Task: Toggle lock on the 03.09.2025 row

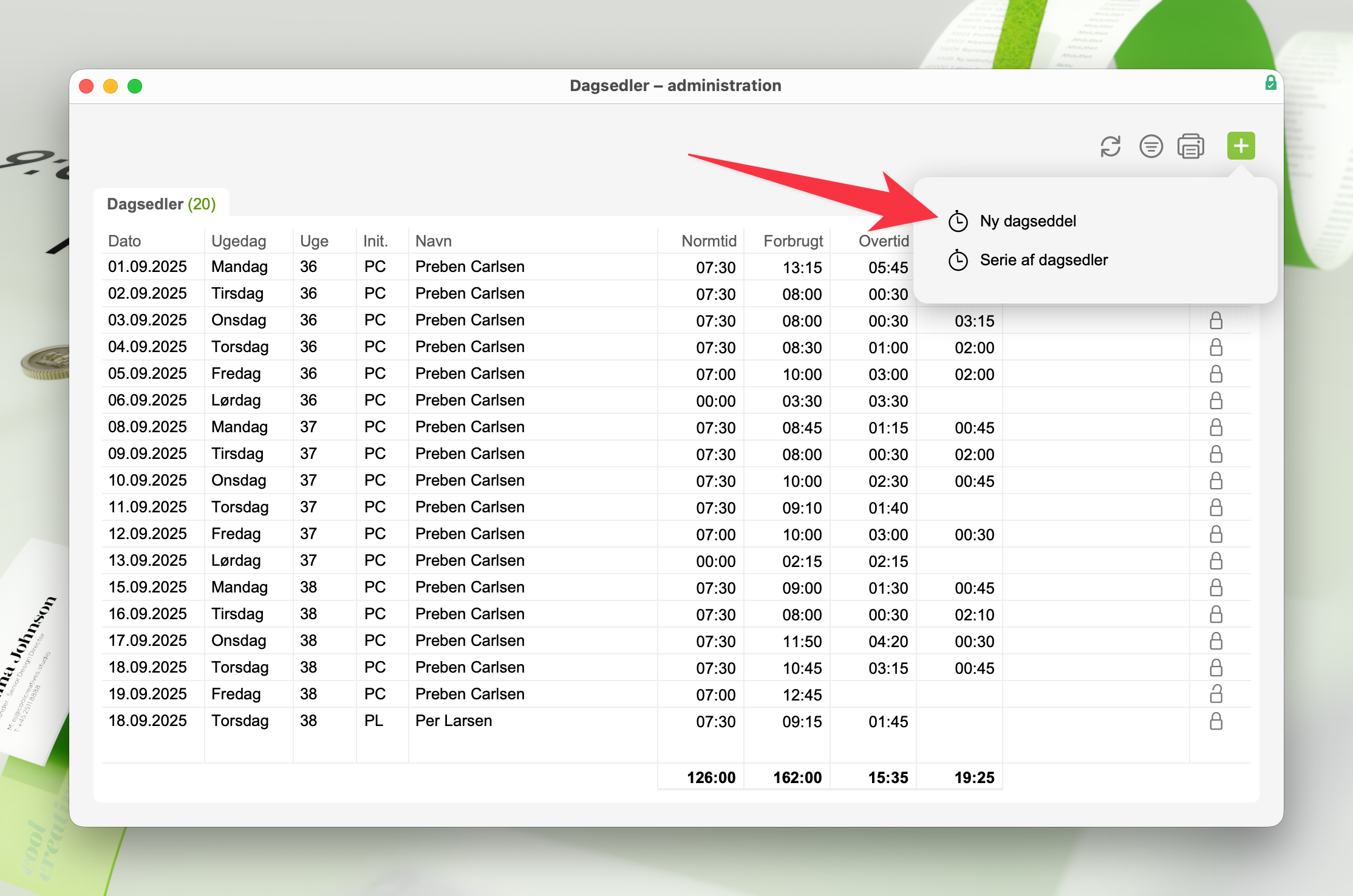Action: (1216, 321)
